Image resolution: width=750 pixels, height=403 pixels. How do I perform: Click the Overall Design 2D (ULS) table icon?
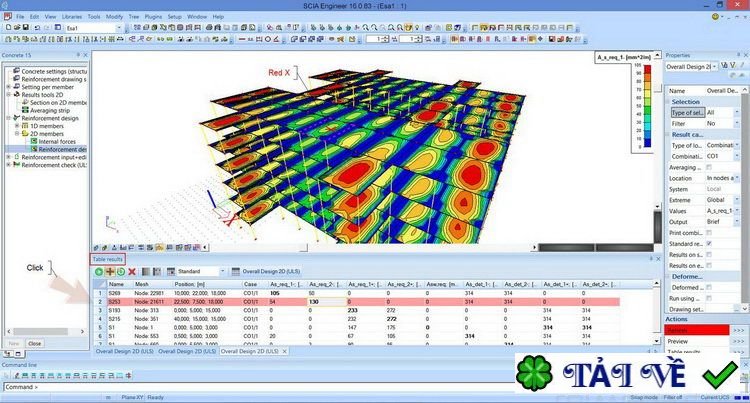235,272
